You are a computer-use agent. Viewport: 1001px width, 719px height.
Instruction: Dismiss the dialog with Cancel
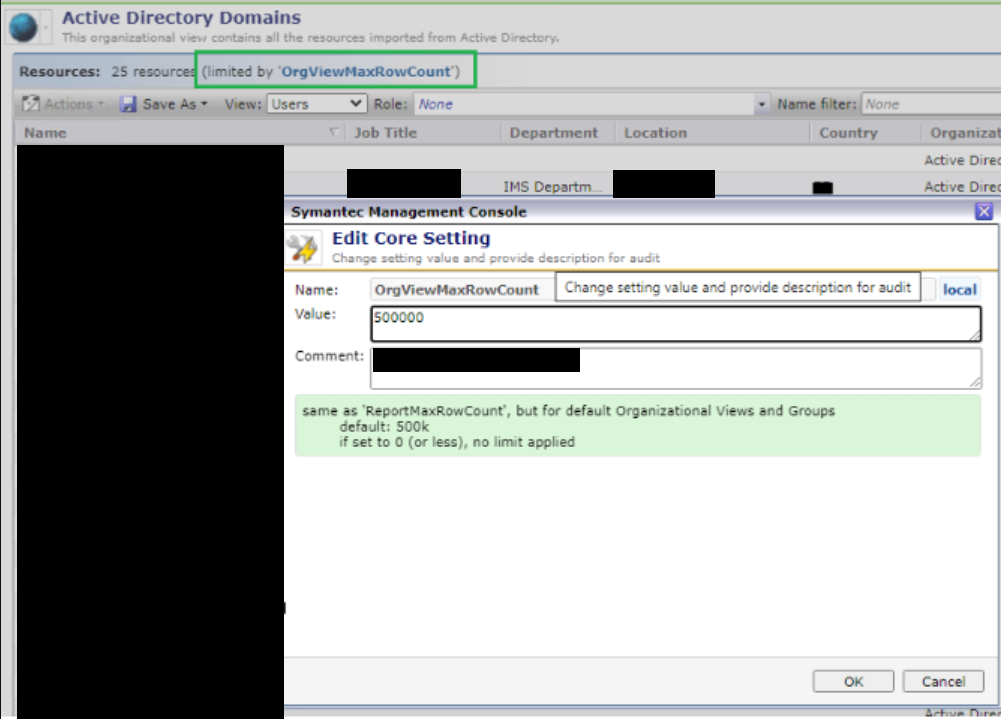point(943,681)
